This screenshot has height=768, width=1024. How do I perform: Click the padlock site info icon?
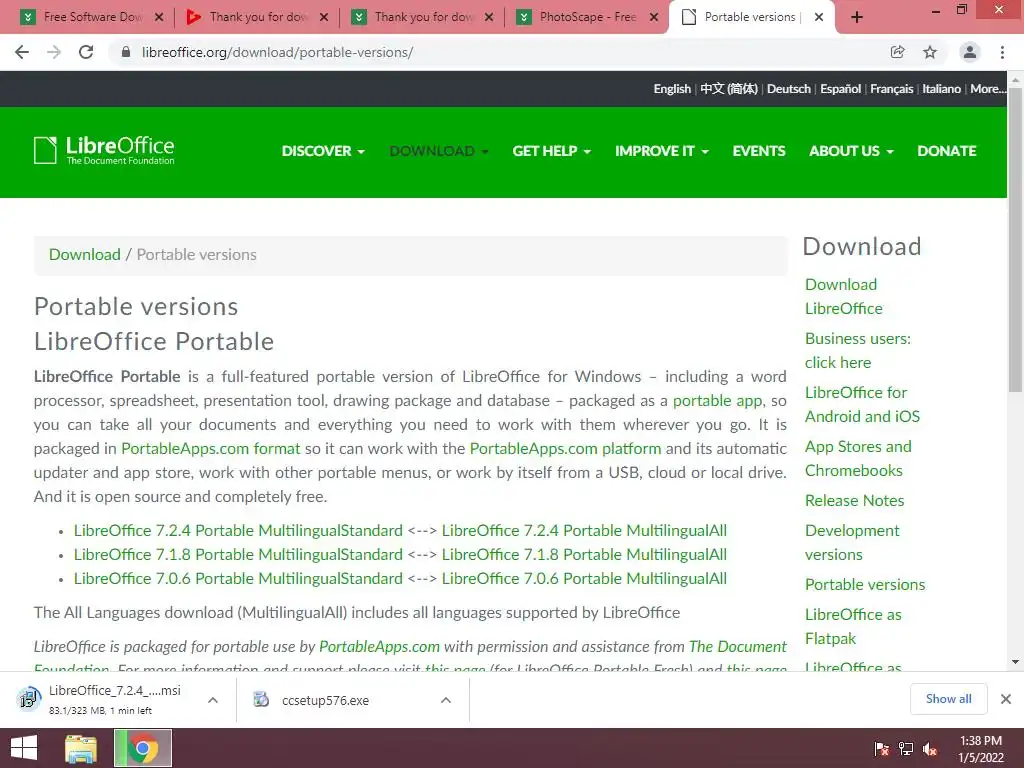pyautogui.click(x=126, y=52)
